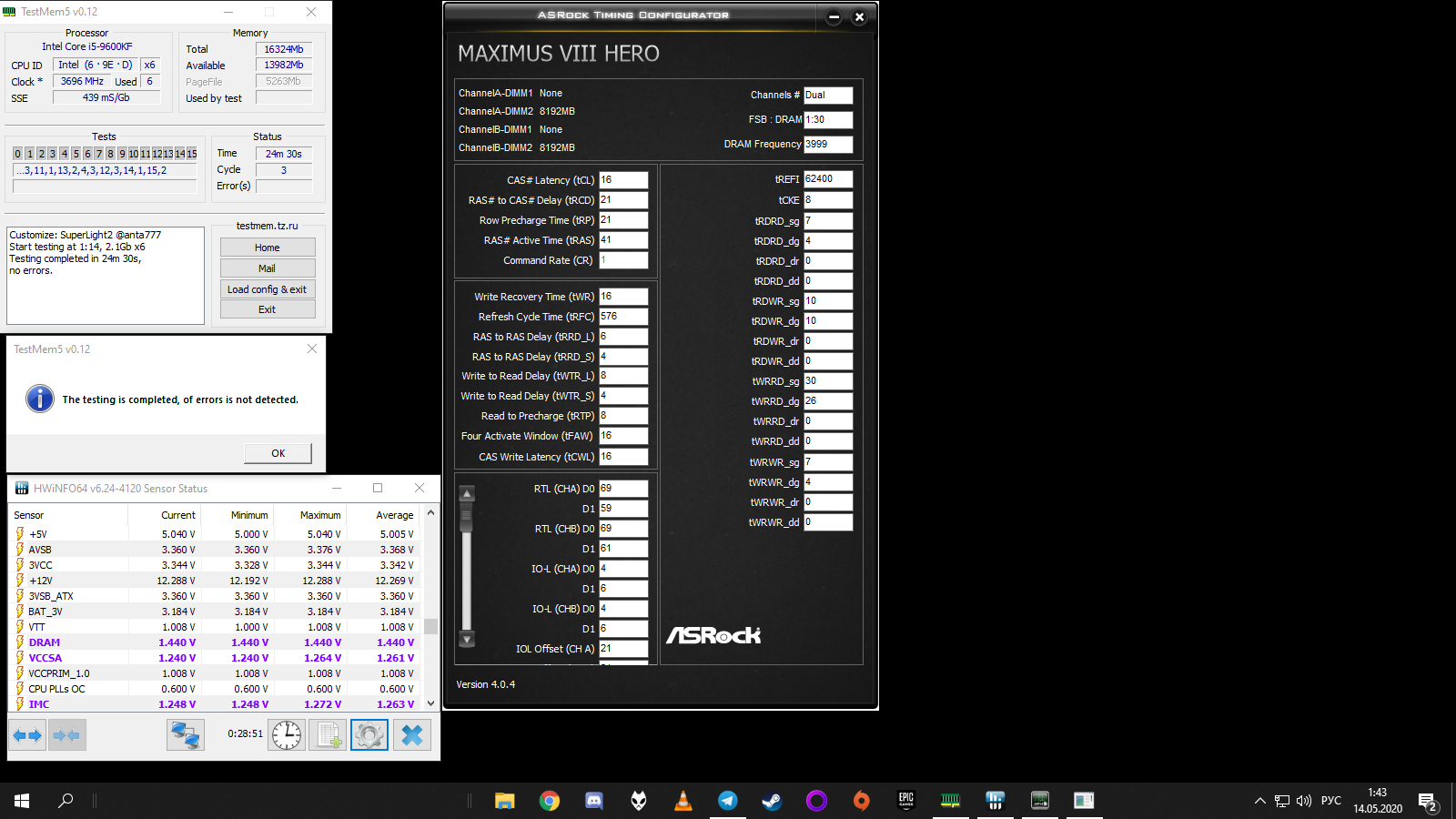
Task: Click the TestMem5 title bar app icon
Action: coord(10,12)
